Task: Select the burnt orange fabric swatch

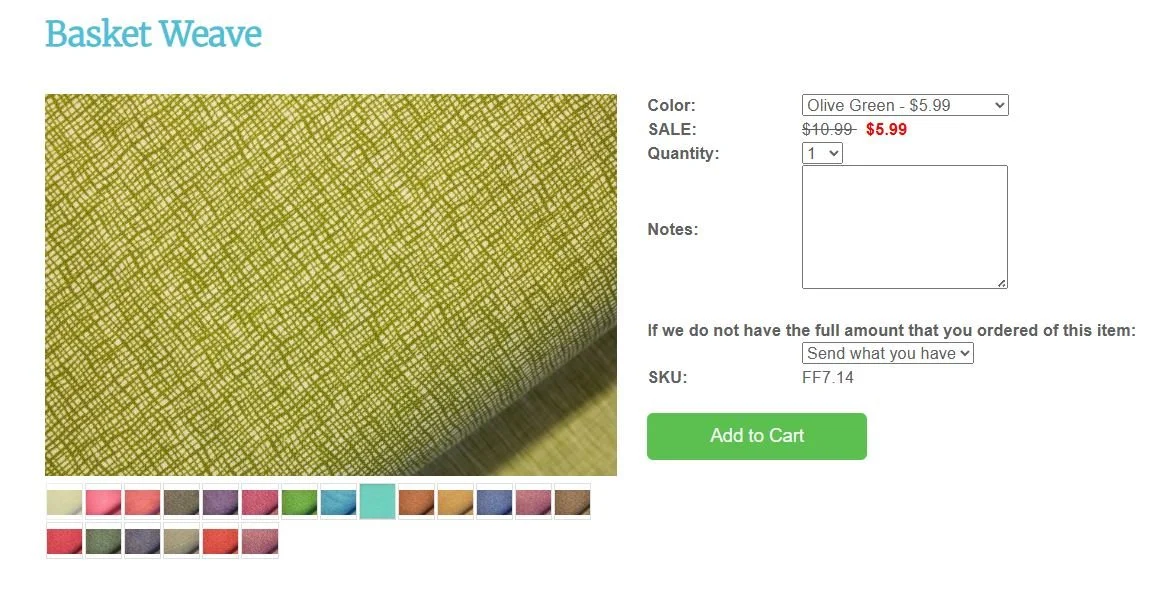Action: [416, 501]
